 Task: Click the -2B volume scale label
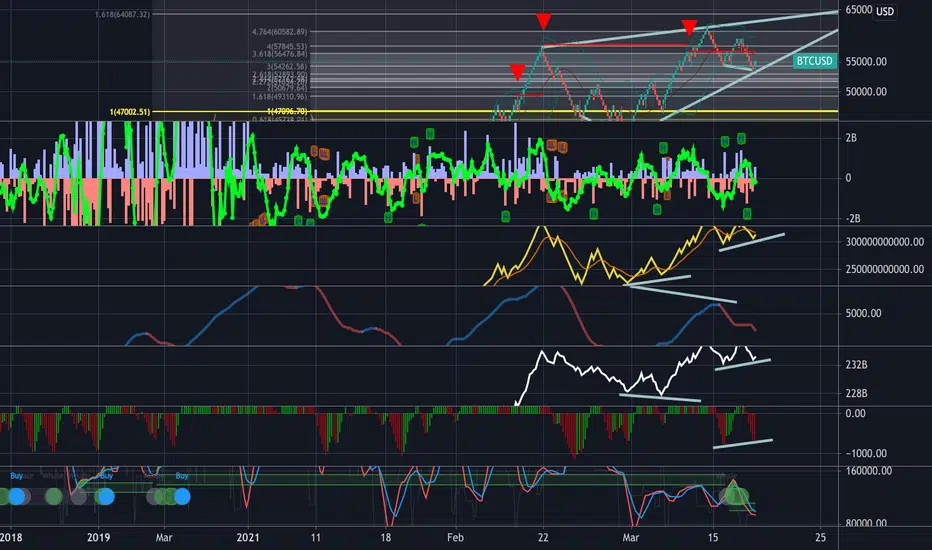coord(853,218)
